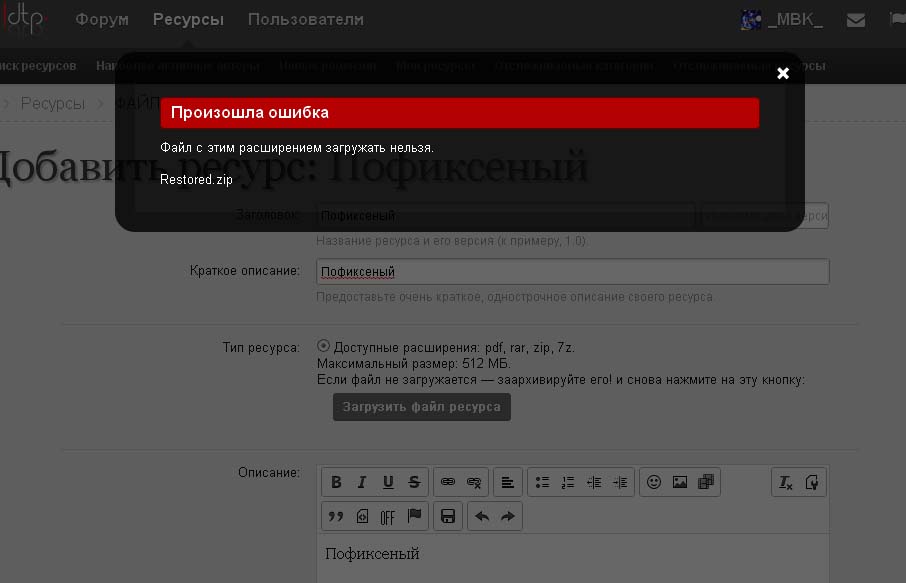Open the Ресурсы tab
Image resolution: width=906 pixels, height=583 pixels.
coord(188,20)
